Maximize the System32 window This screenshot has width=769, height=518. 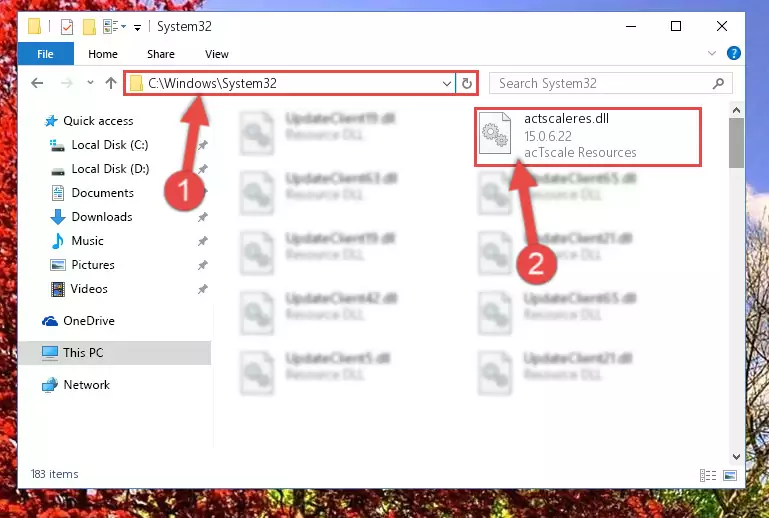pyautogui.click(x=676, y=26)
